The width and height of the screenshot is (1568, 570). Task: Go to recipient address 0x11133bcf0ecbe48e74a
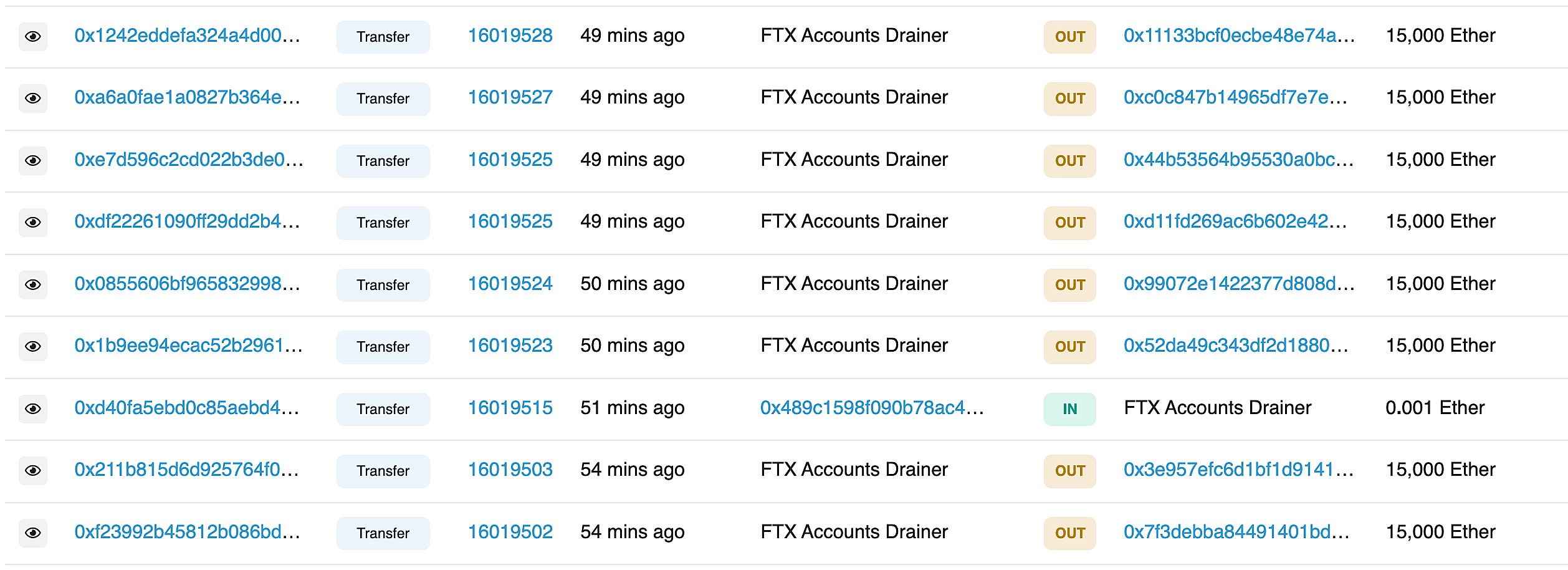[1239, 36]
